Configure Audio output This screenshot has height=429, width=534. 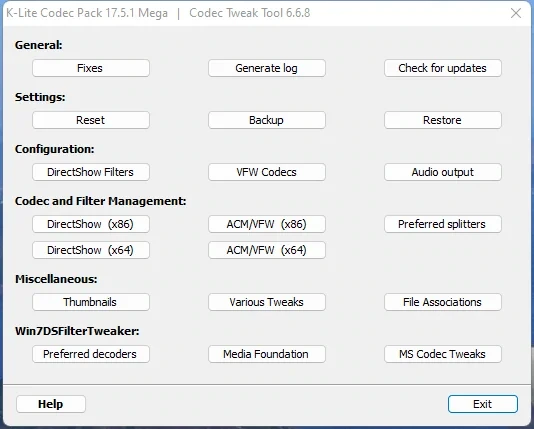point(443,172)
